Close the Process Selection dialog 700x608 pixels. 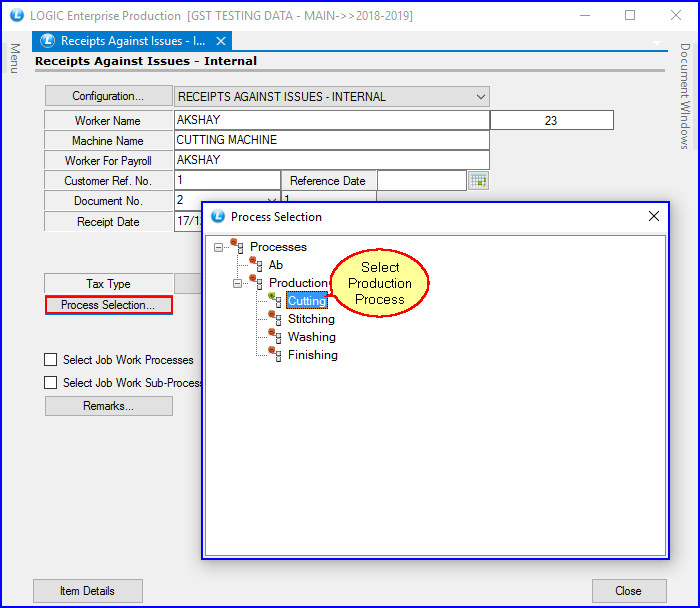click(653, 216)
